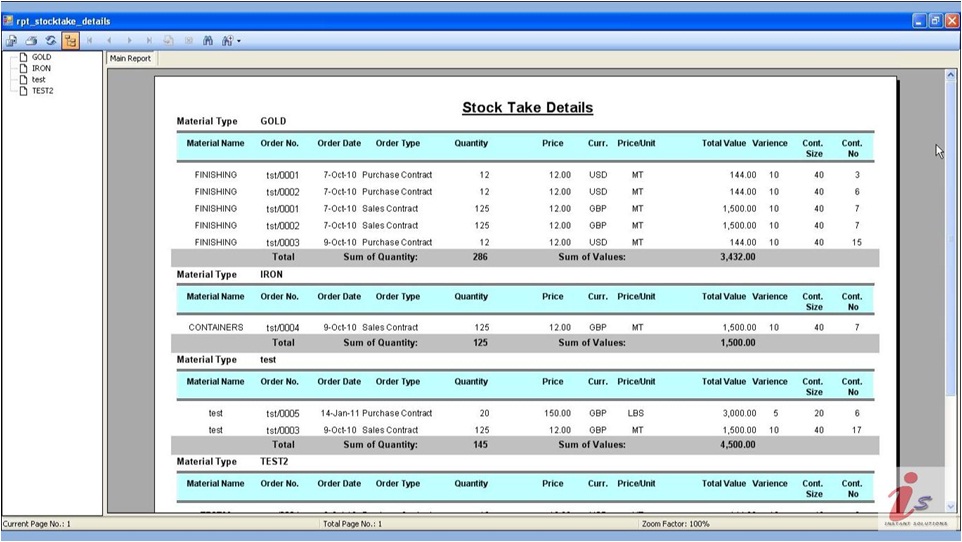This screenshot has width=962, height=542.
Task: Click Material Type GOLD heading
Action: [x=231, y=121]
